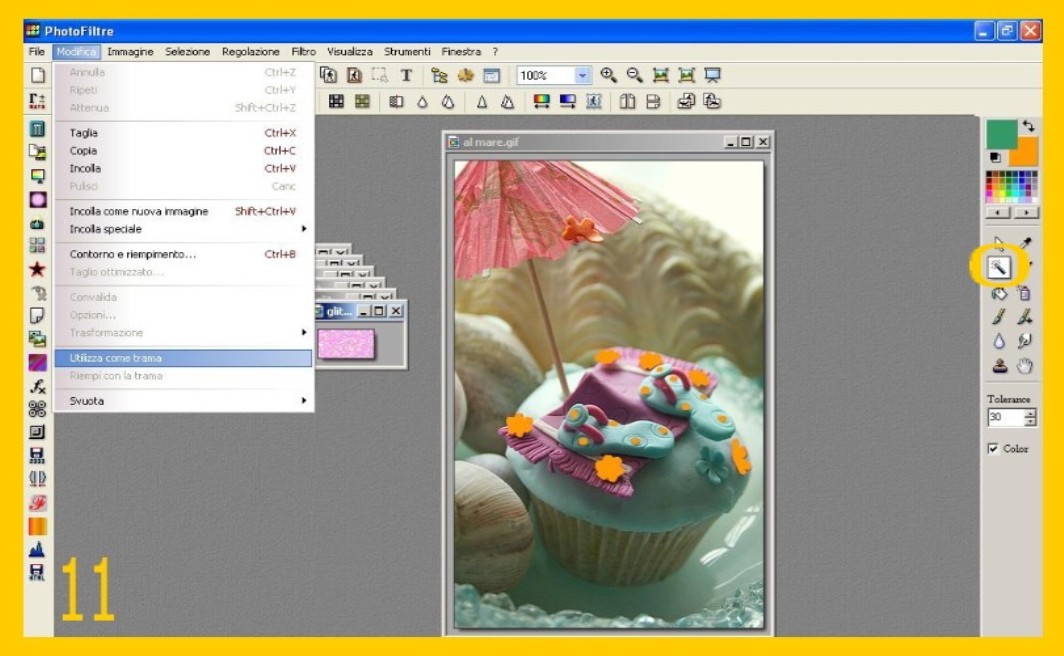Click 'Incolla come nuova immagine' entry

(139, 211)
